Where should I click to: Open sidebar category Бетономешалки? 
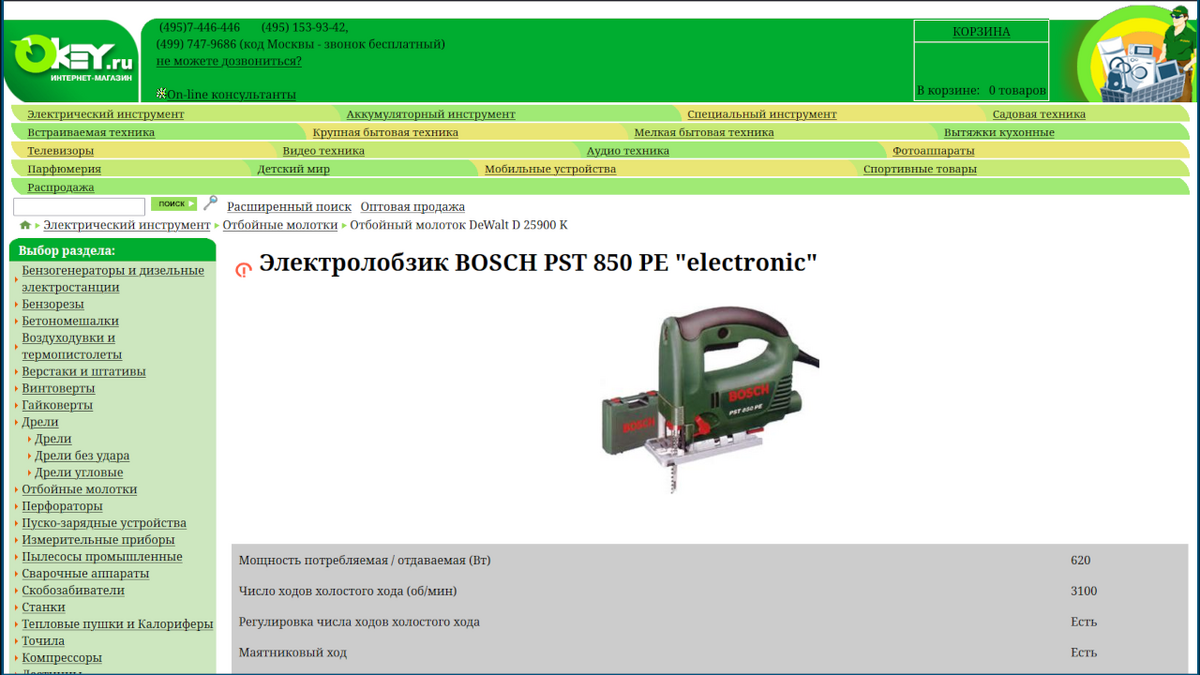click(x=70, y=321)
